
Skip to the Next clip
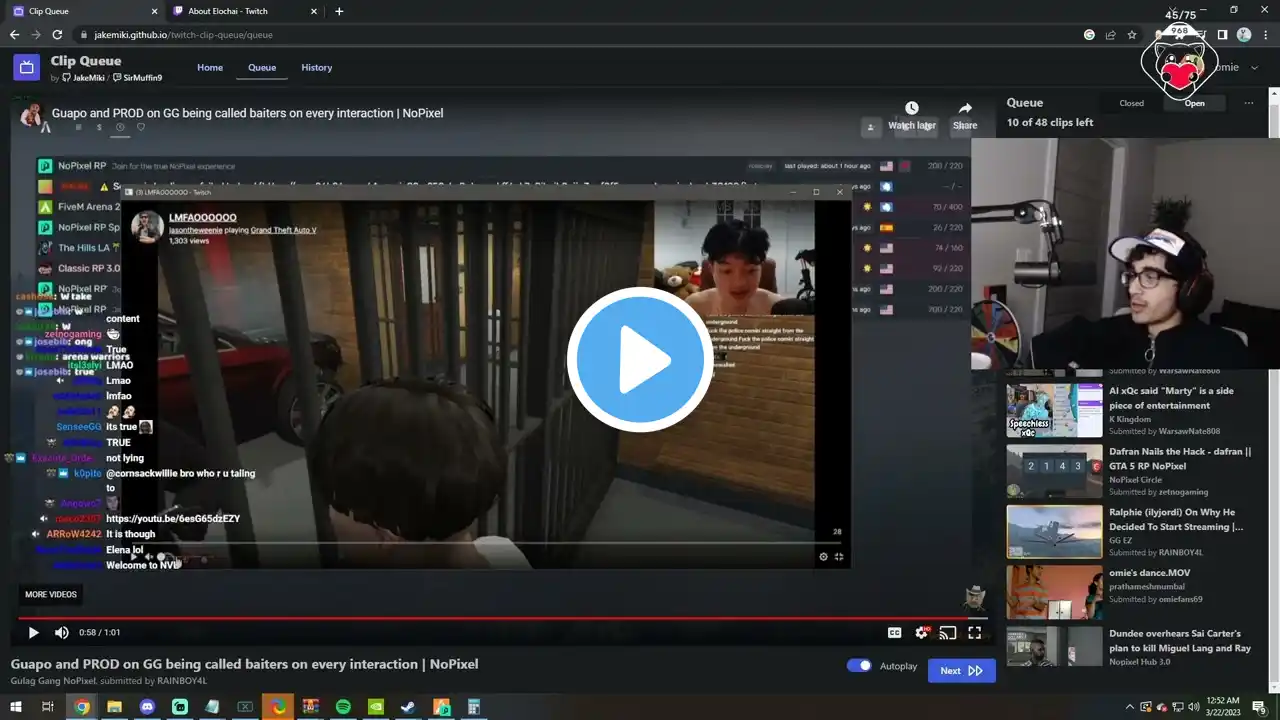pyautogui.click(x=961, y=671)
